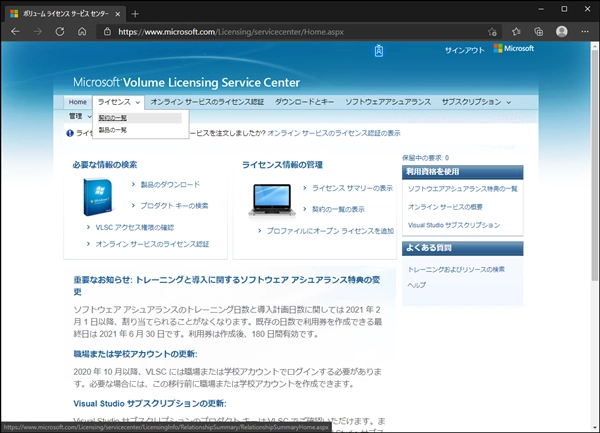Minimize the browser window
The width and height of the screenshot is (600, 433).
pyautogui.click(x=541, y=9)
